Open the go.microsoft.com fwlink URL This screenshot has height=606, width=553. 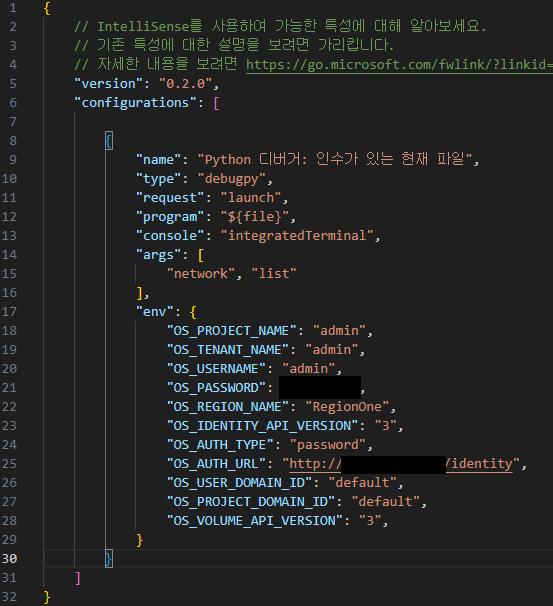399,65
